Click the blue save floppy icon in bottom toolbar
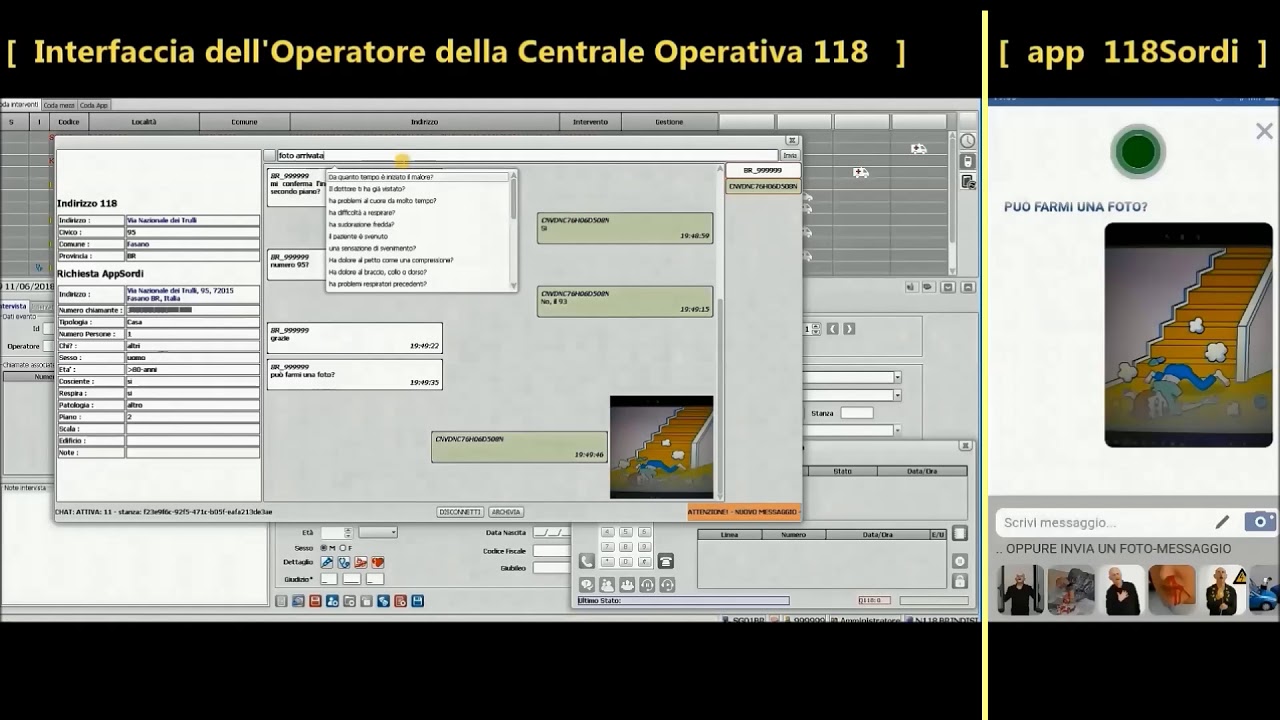 coord(417,601)
